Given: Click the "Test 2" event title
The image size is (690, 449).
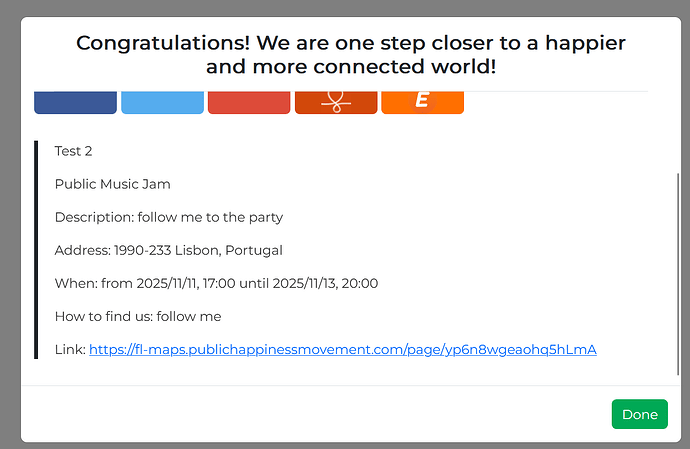Looking at the screenshot, I should point(74,151).
